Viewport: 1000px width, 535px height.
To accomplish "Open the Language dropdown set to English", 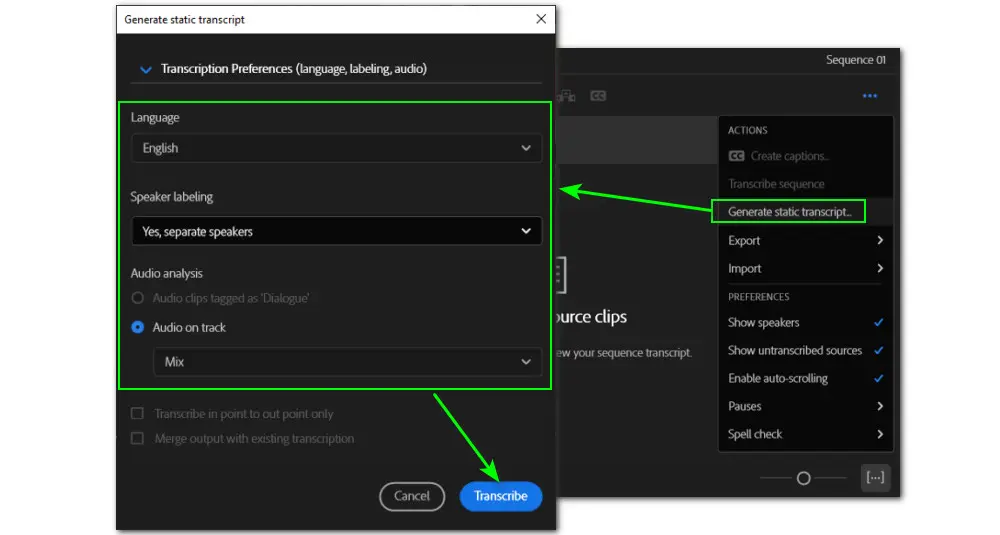I will pos(336,148).
